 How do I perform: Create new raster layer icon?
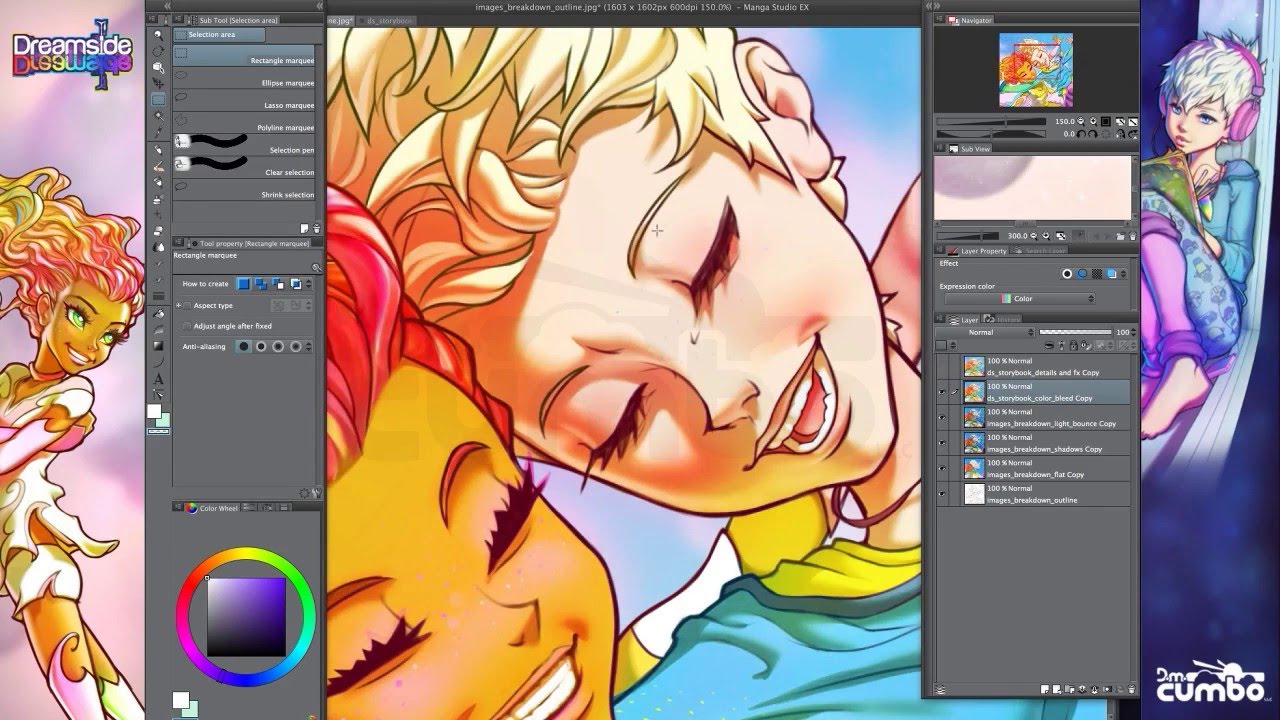[x=1043, y=689]
